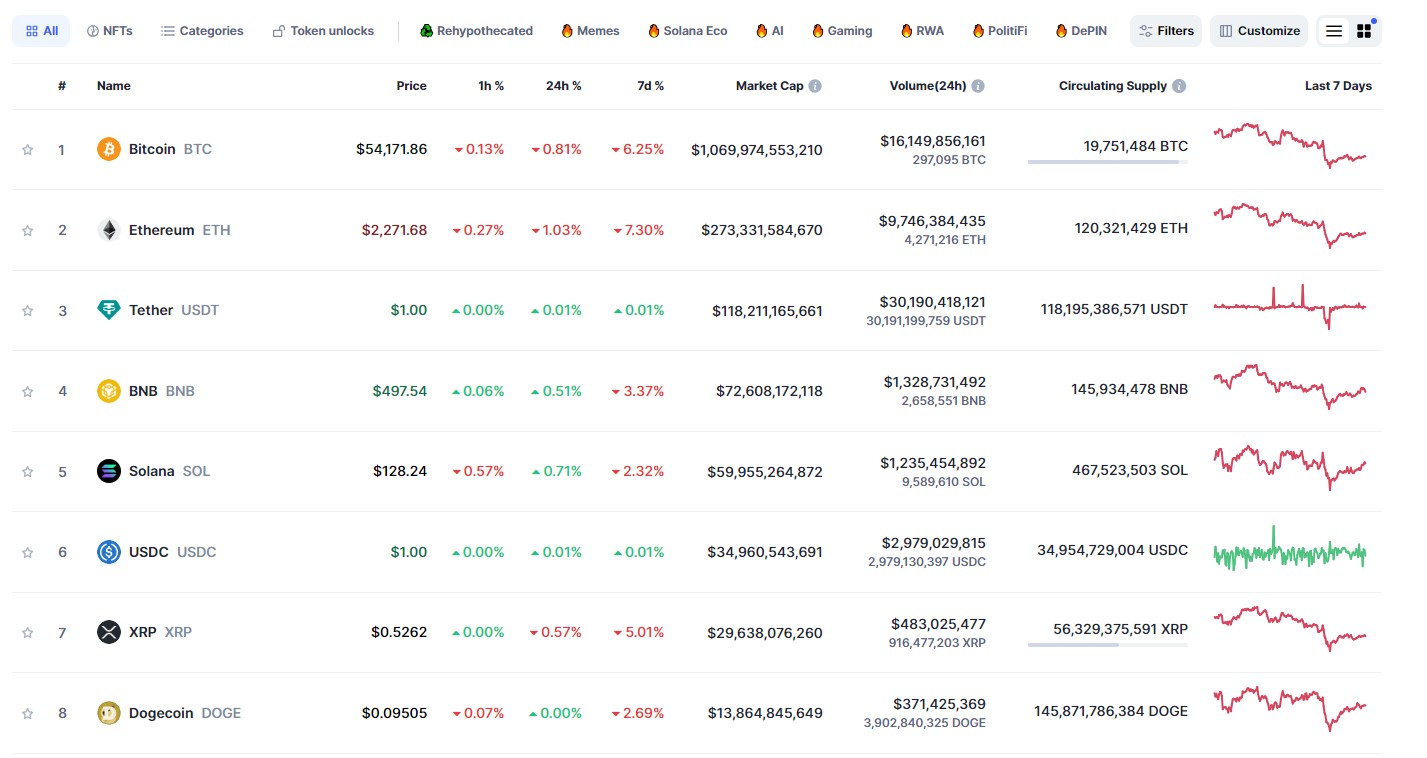Sort by rank number column
The width and height of the screenshot is (1427, 758).
click(x=62, y=86)
